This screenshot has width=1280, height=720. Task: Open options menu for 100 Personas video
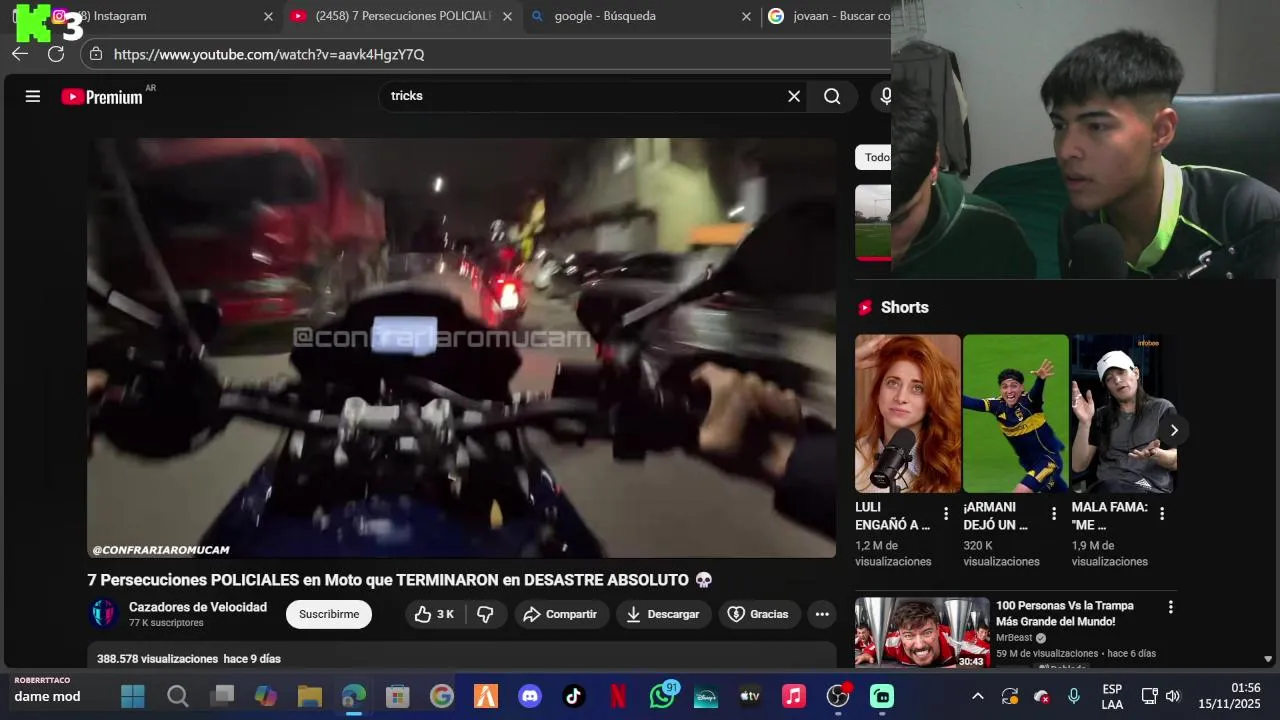click(1170, 607)
